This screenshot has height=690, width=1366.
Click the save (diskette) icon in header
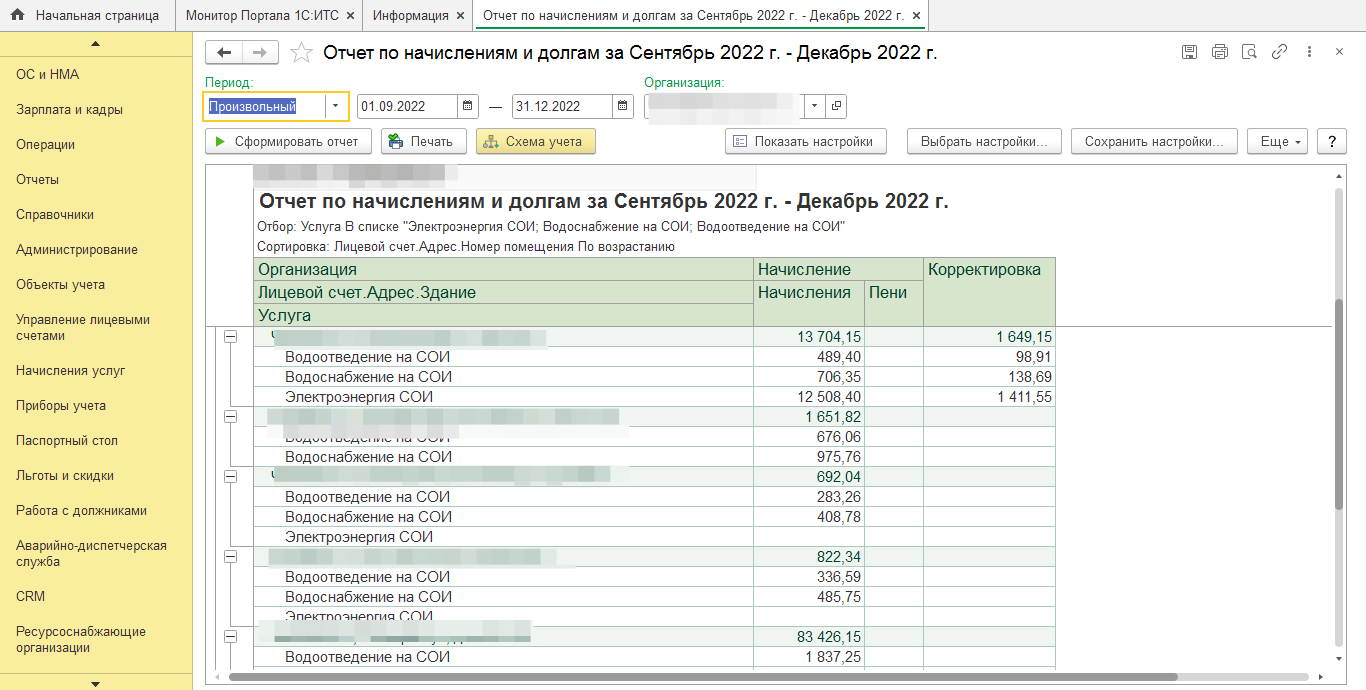(x=1189, y=53)
